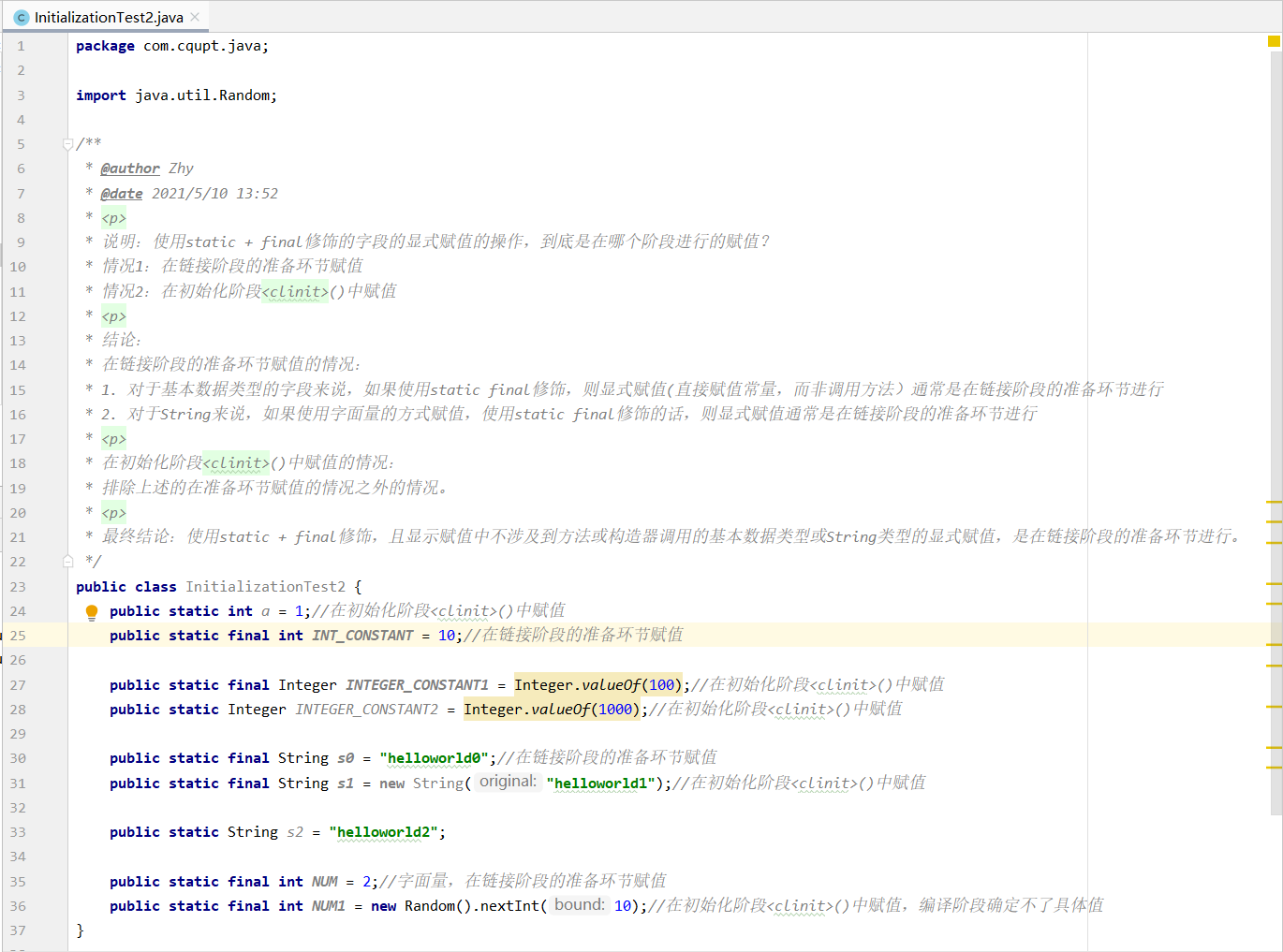Click the Java class icon on the InitializationTest2.java tab
This screenshot has width=1283, height=952.
pyautogui.click(x=22, y=17)
